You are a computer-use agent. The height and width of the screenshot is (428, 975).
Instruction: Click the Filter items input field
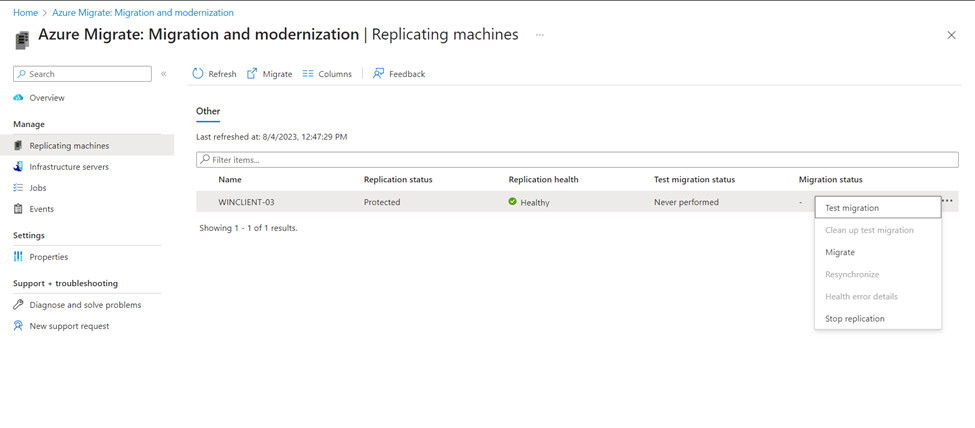tap(577, 160)
